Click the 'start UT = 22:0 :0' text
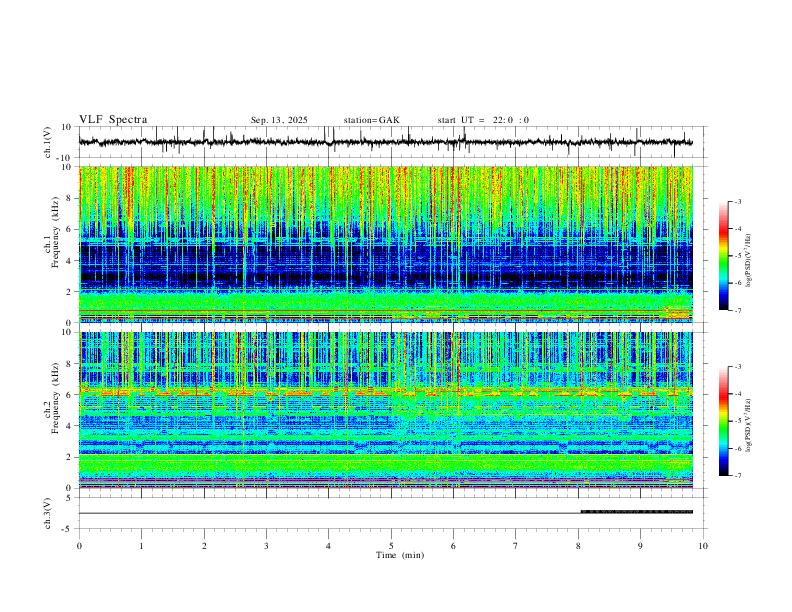 click(483, 120)
